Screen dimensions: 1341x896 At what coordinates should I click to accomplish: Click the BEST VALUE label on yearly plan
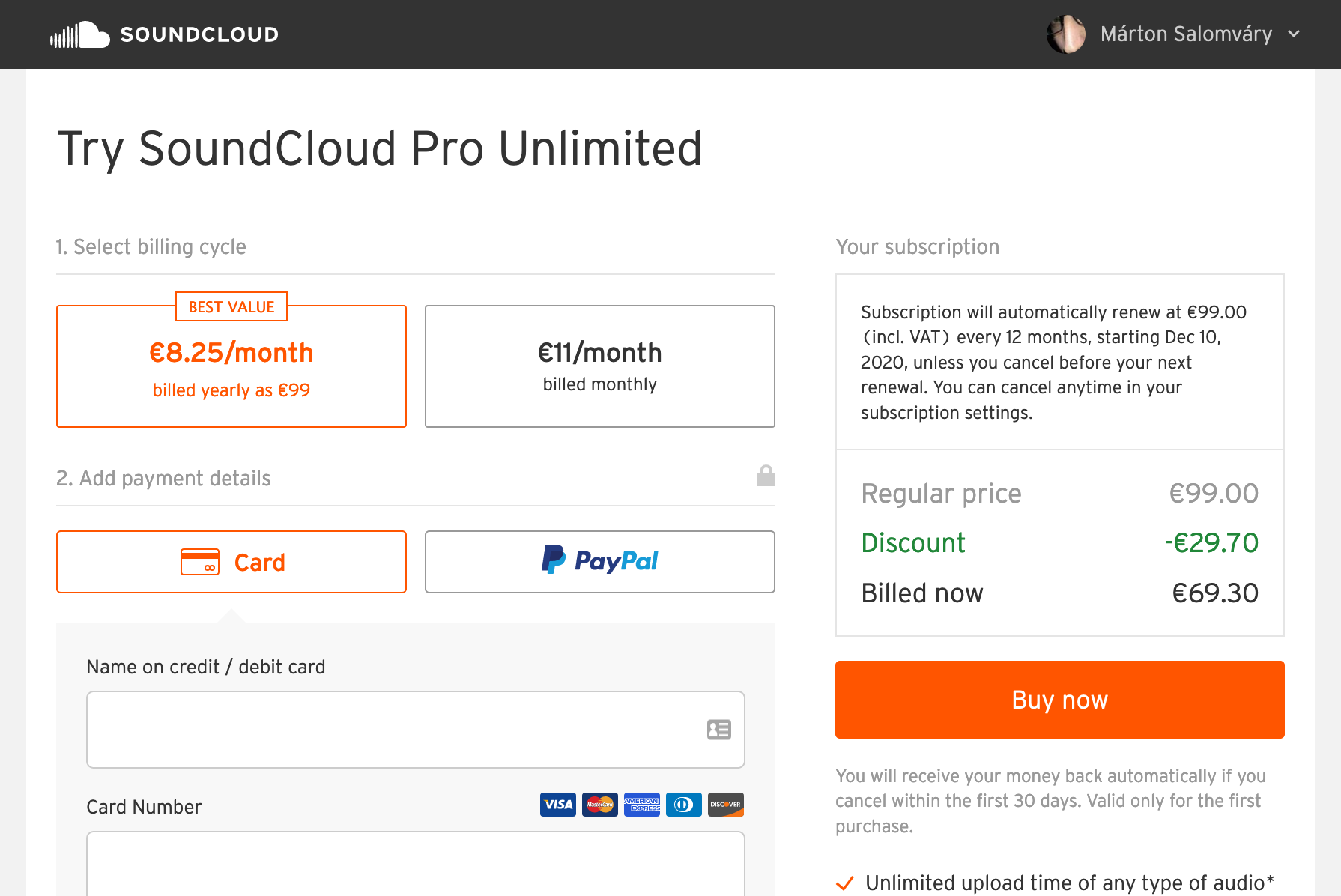231,306
